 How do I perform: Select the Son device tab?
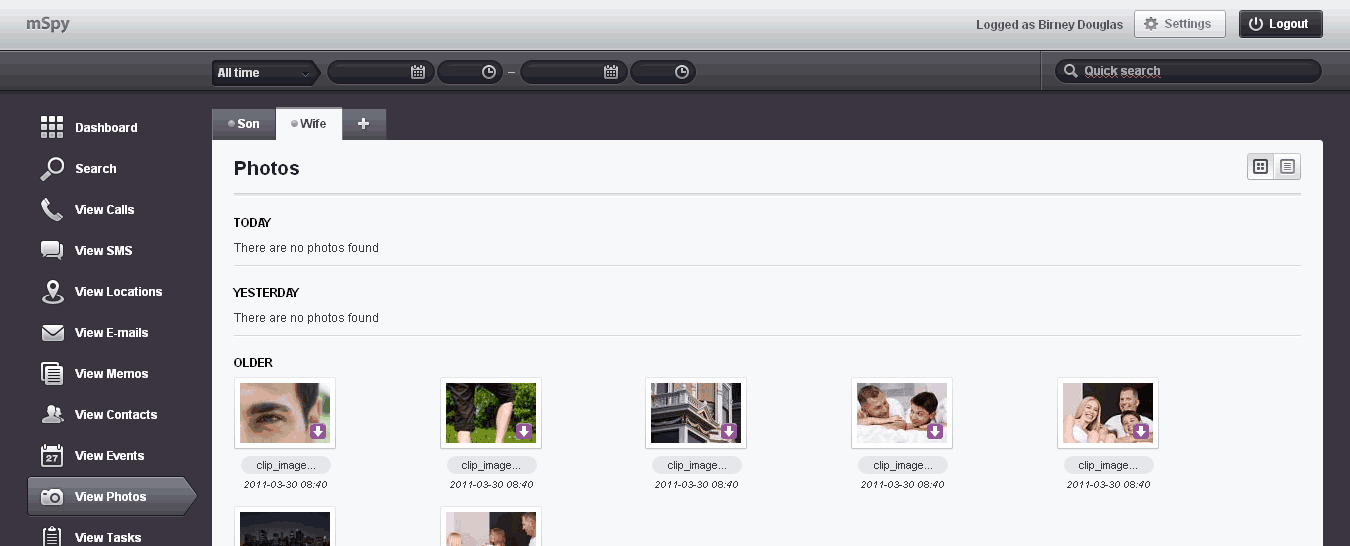[x=244, y=124]
